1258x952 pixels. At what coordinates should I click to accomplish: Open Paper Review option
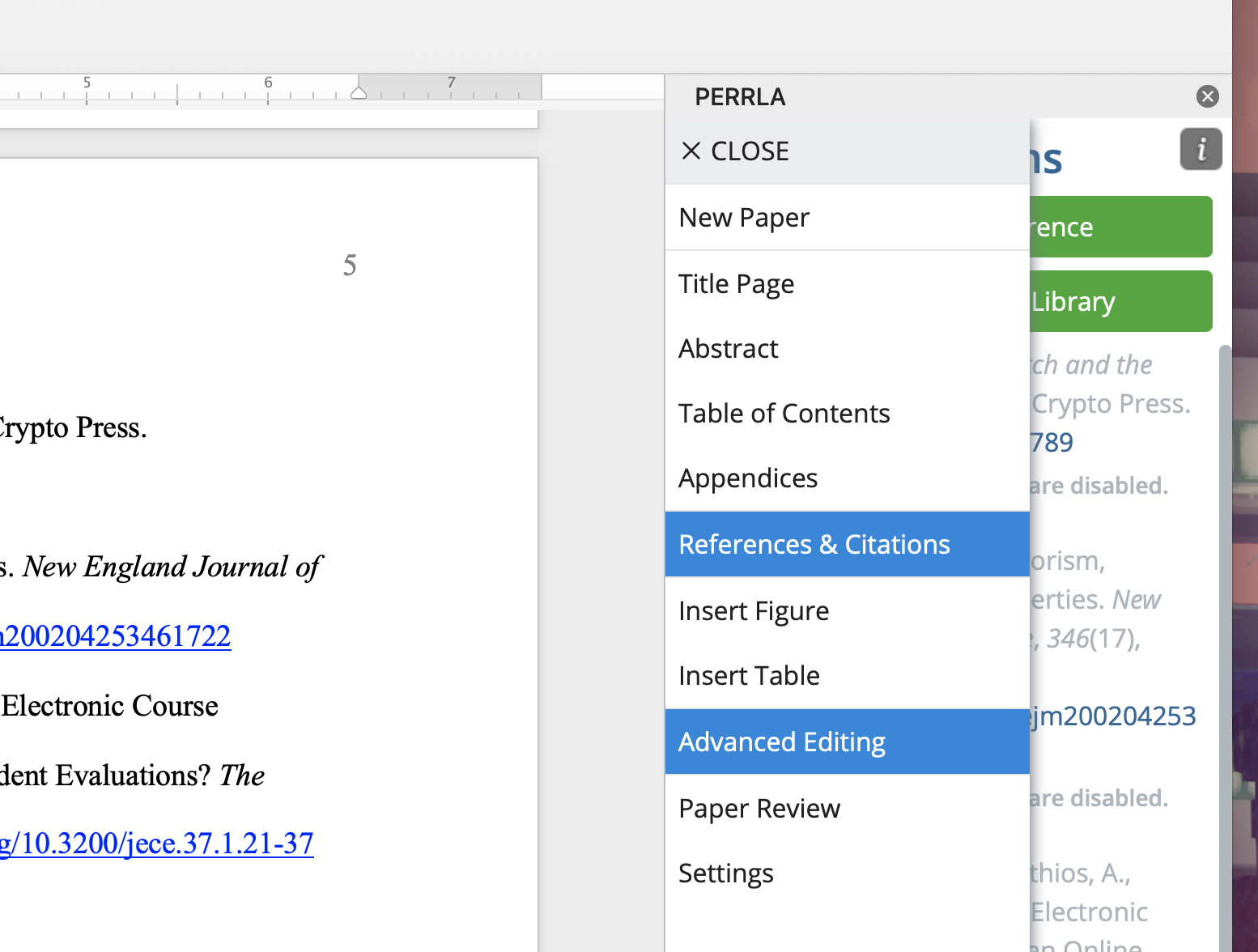(x=847, y=808)
